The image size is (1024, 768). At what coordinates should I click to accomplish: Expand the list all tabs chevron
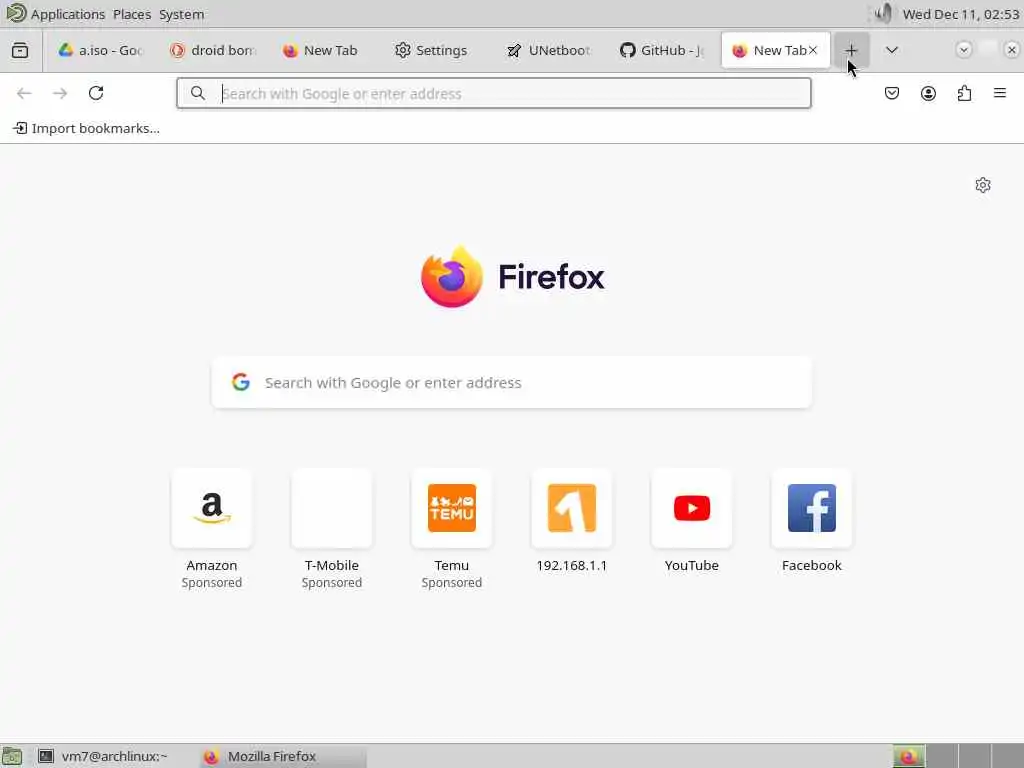[891, 50]
